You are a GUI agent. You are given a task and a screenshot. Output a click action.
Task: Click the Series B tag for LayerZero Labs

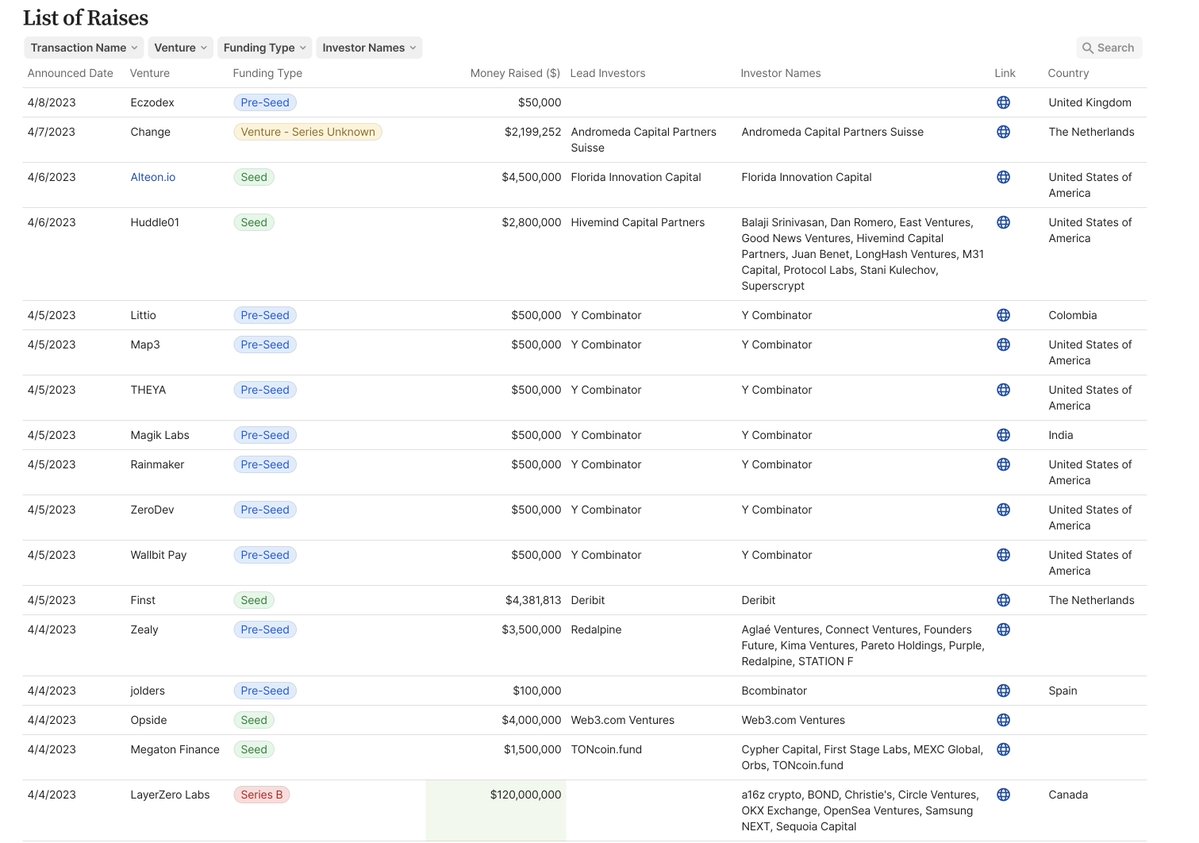[262, 795]
